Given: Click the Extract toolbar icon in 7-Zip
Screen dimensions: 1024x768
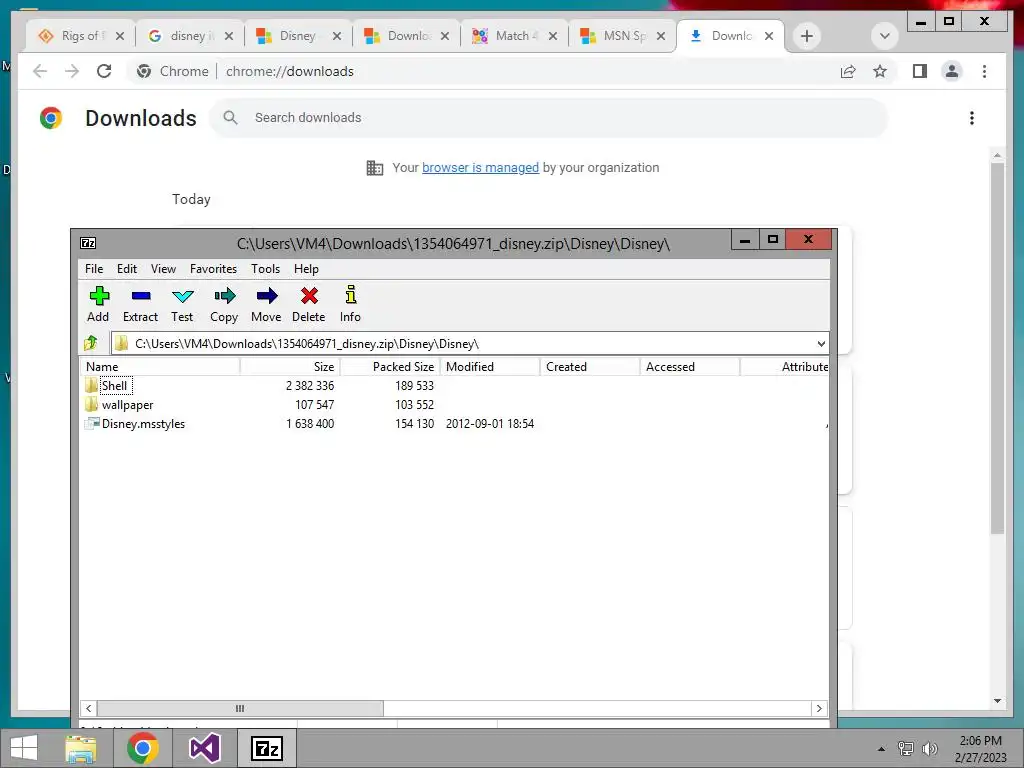Looking at the screenshot, I should click(x=140, y=304).
